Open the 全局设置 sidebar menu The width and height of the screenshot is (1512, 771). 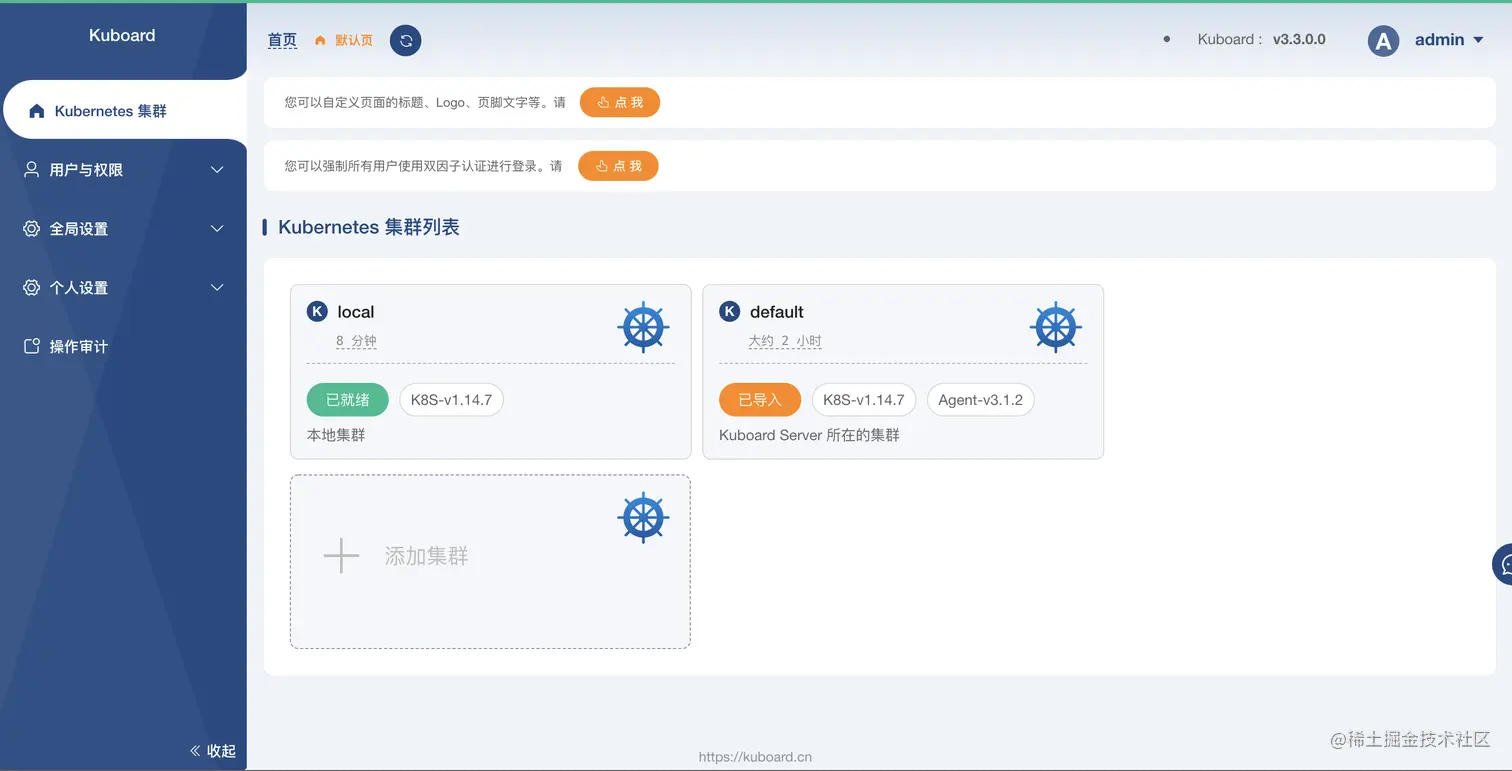tap(123, 229)
